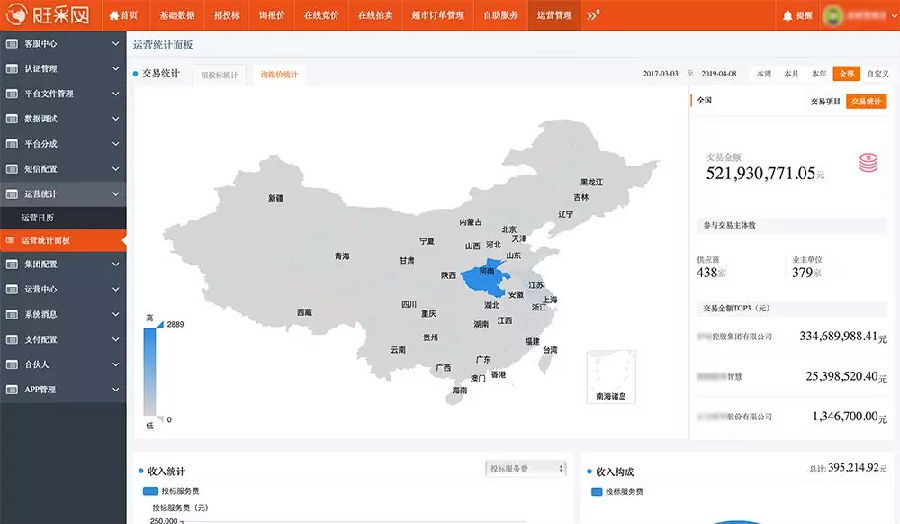Image resolution: width=900 pixels, height=524 pixels.
Task: Click the user avatar in the header
Action: (833, 16)
